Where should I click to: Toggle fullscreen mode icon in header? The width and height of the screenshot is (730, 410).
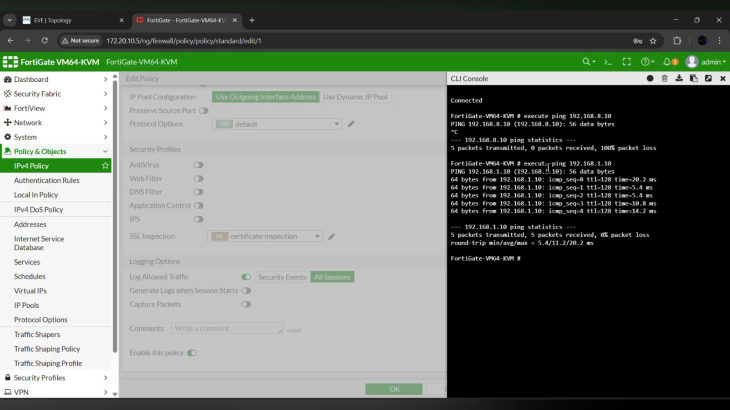[627, 62]
